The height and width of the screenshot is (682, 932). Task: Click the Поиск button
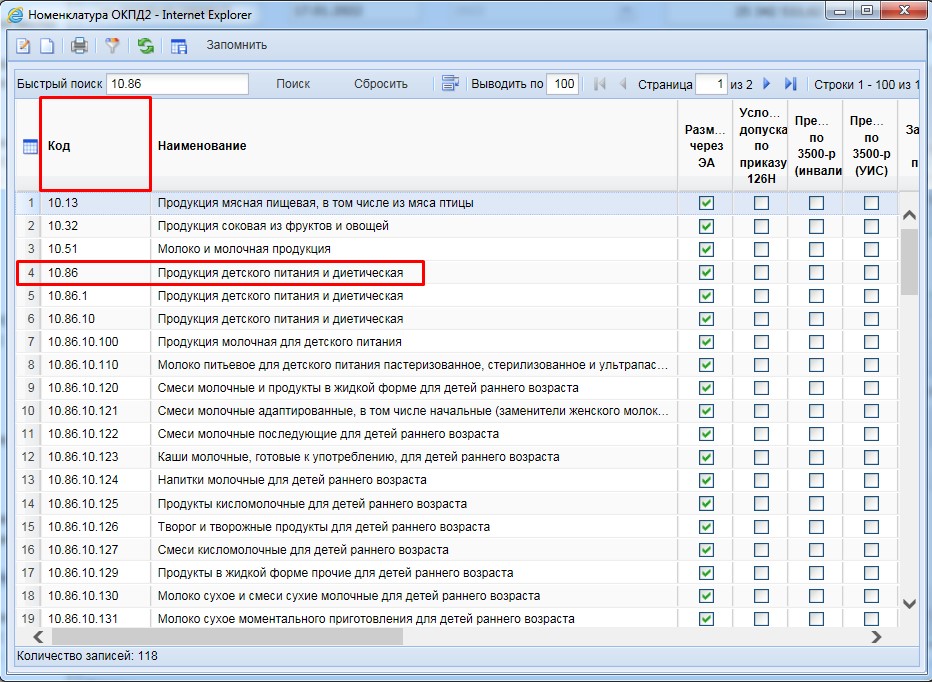pos(293,84)
